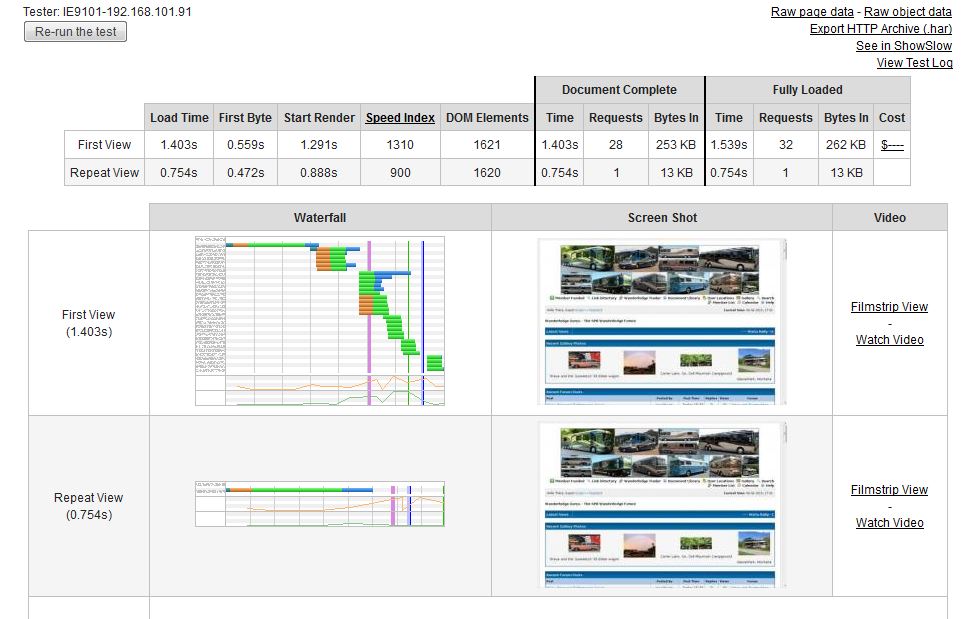Click the Speed Index column header link

[400, 118]
